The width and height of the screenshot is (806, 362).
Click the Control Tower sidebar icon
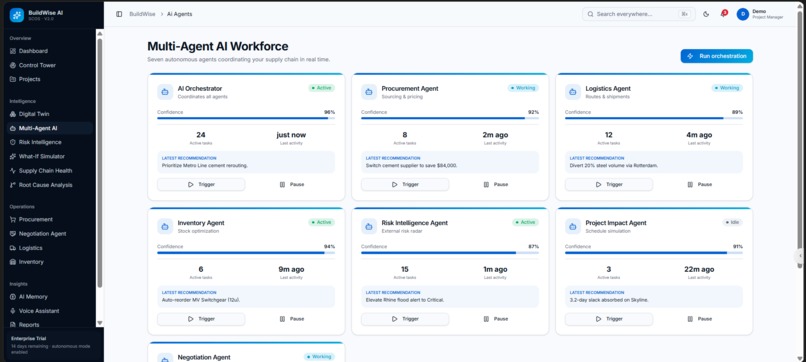pyautogui.click(x=13, y=65)
